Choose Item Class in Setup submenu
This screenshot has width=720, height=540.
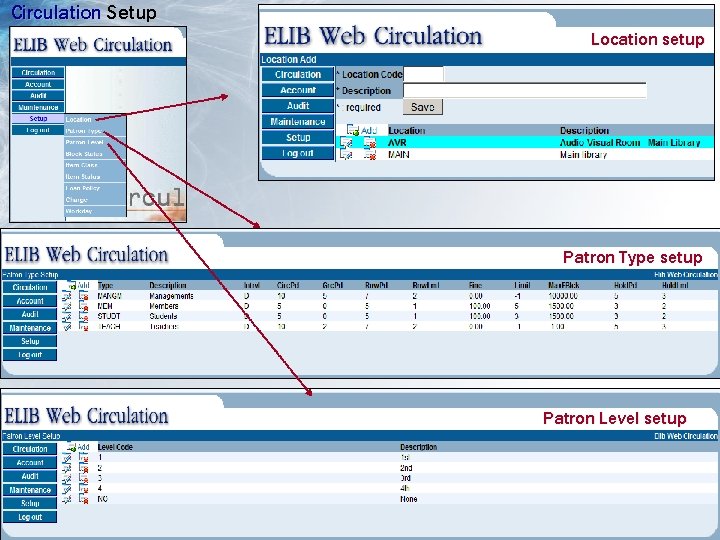pos(95,165)
